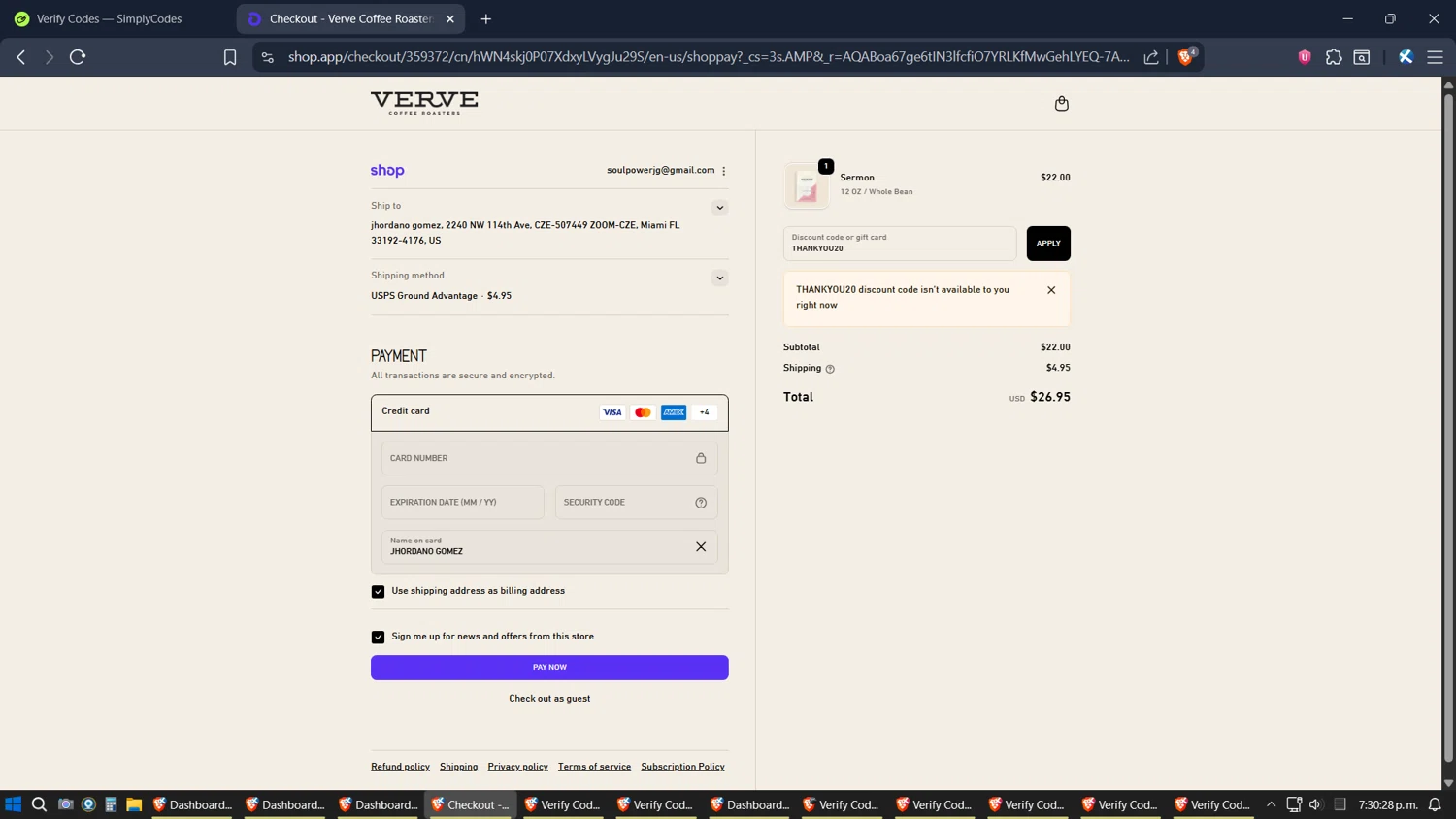This screenshot has width=1456, height=819.
Task: Open account options menu beside email
Action: [723, 171]
